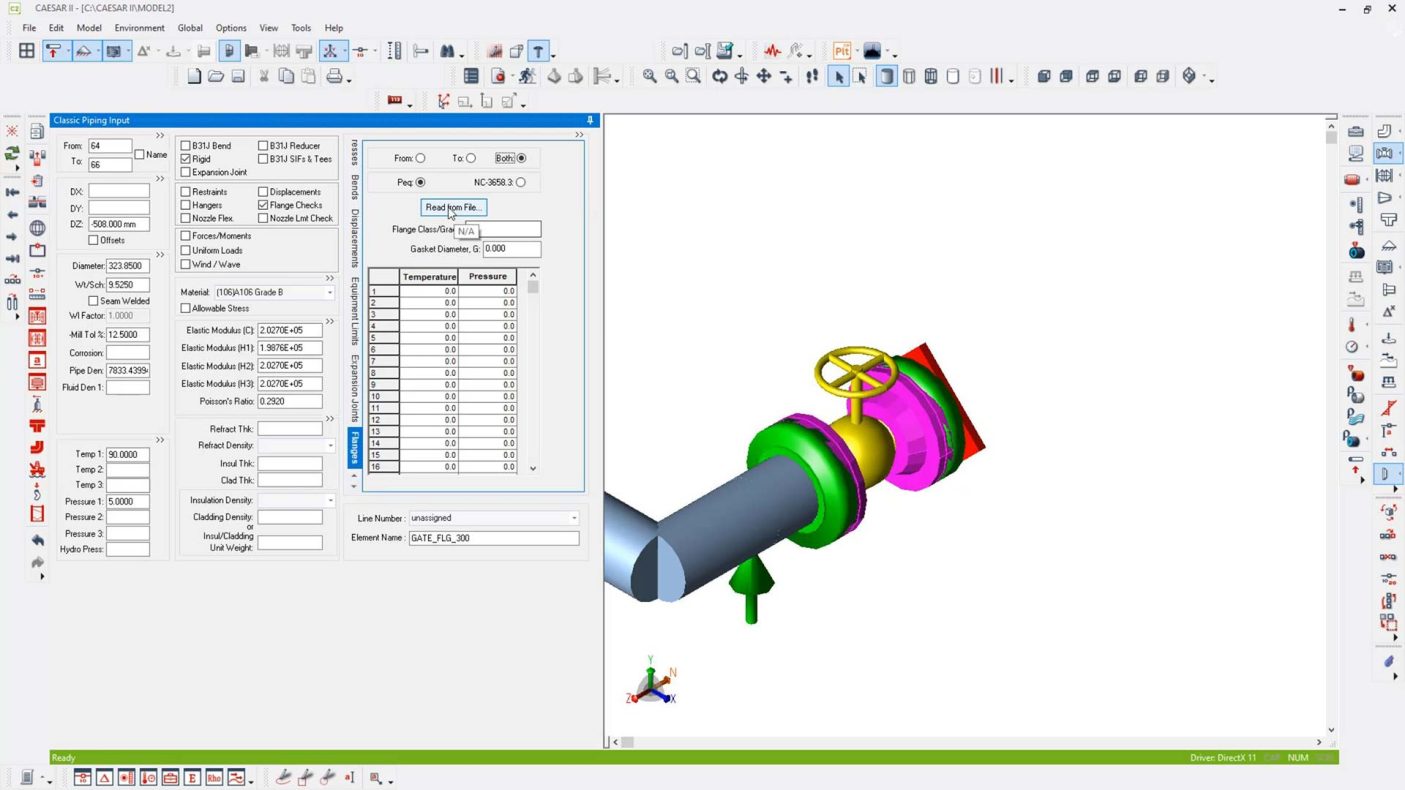Expand the Line Number dropdown
The height and width of the screenshot is (790, 1405).
point(574,518)
